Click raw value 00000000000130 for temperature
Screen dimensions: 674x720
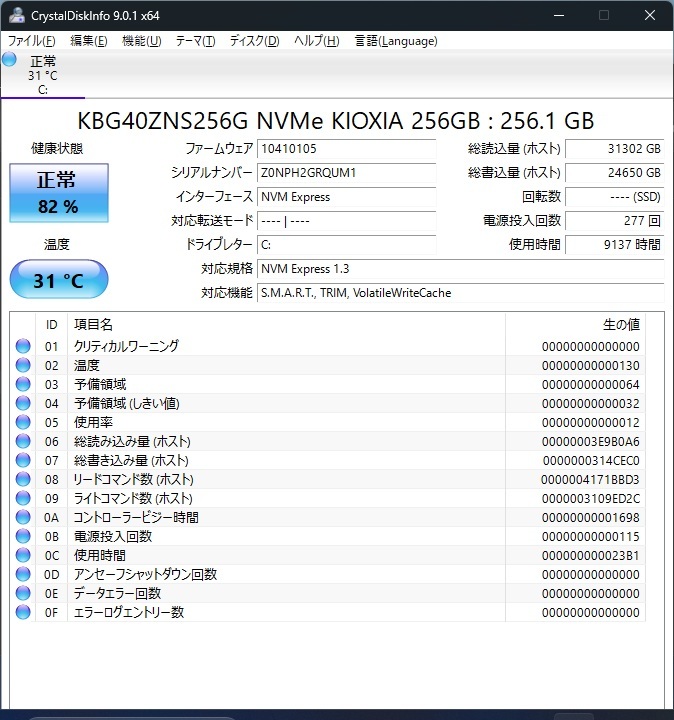point(590,366)
